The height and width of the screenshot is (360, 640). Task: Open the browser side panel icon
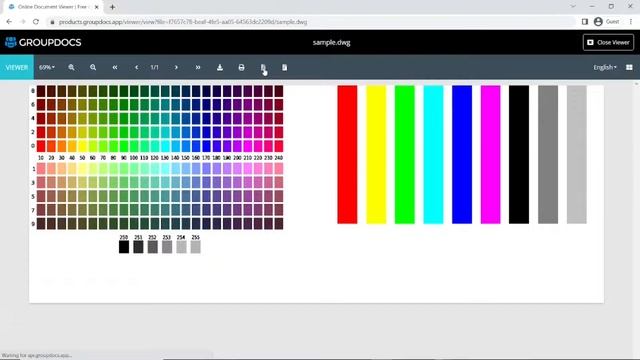(x=584, y=22)
